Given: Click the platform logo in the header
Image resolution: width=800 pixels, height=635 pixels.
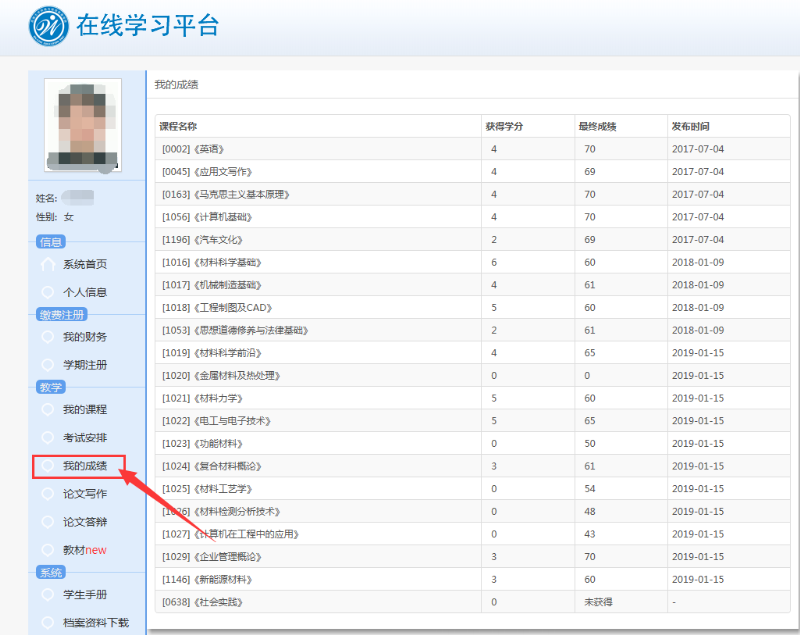Looking at the screenshot, I should click(x=49, y=27).
